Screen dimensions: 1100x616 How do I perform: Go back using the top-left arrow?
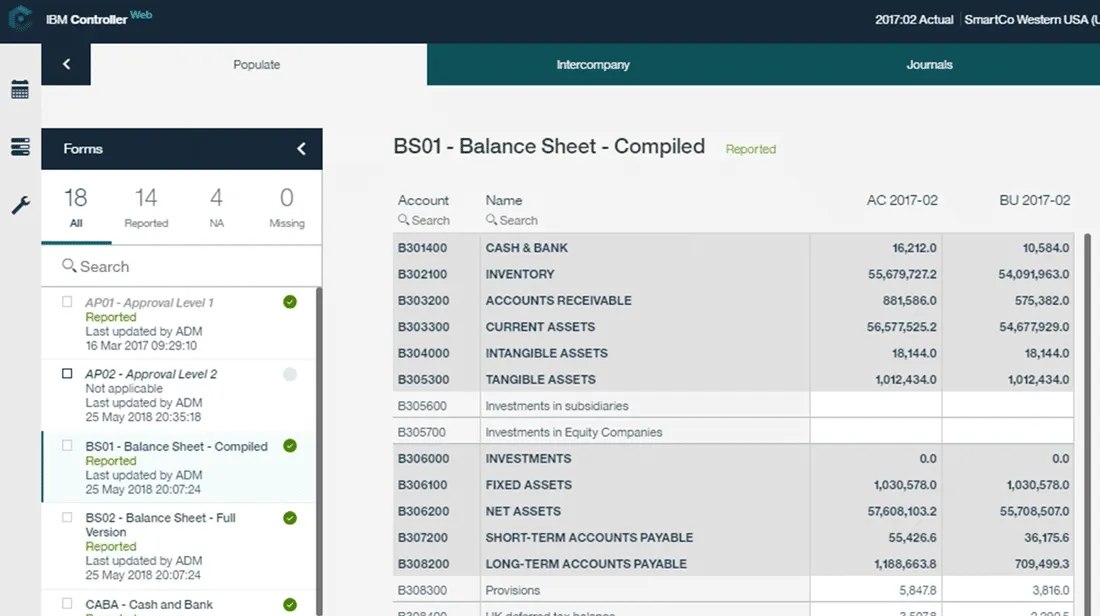(66, 65)
